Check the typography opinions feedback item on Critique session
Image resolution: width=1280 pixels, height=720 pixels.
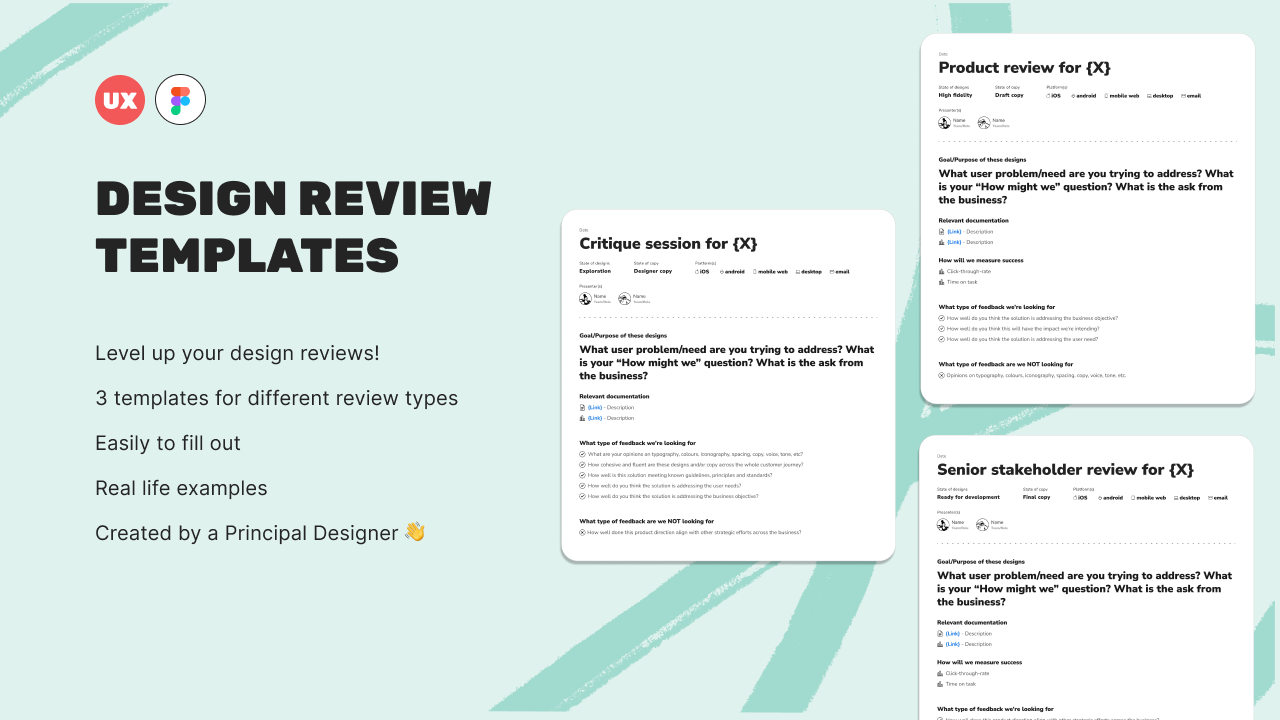pyautogui.click(x=582, y=453)
